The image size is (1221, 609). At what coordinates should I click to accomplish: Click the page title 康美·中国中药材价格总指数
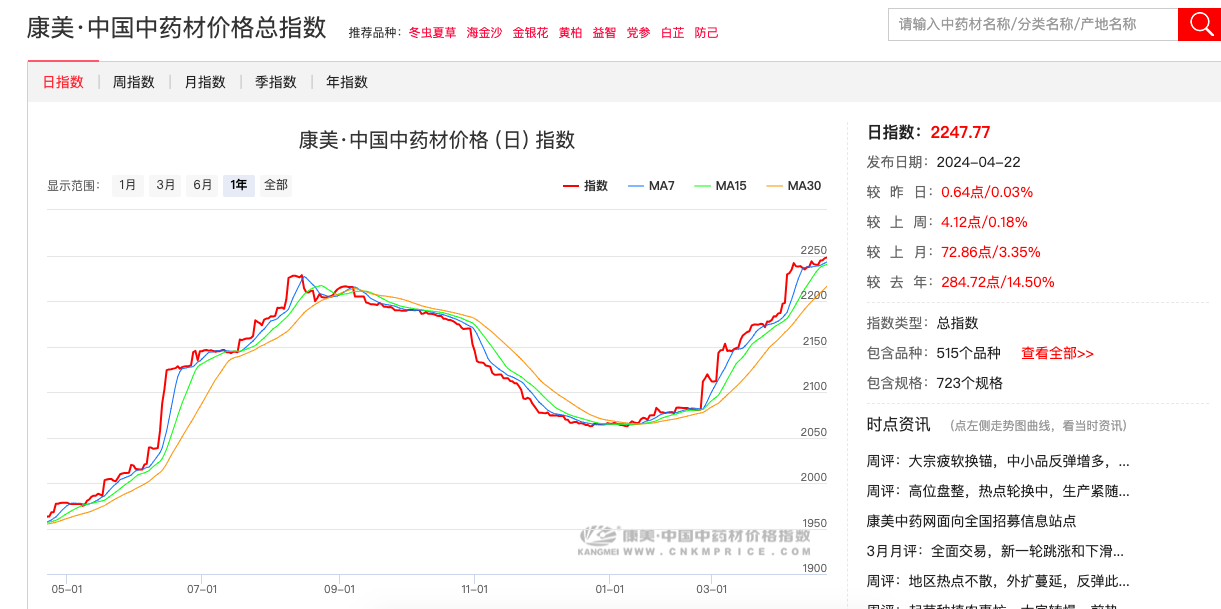click(176, 28)
